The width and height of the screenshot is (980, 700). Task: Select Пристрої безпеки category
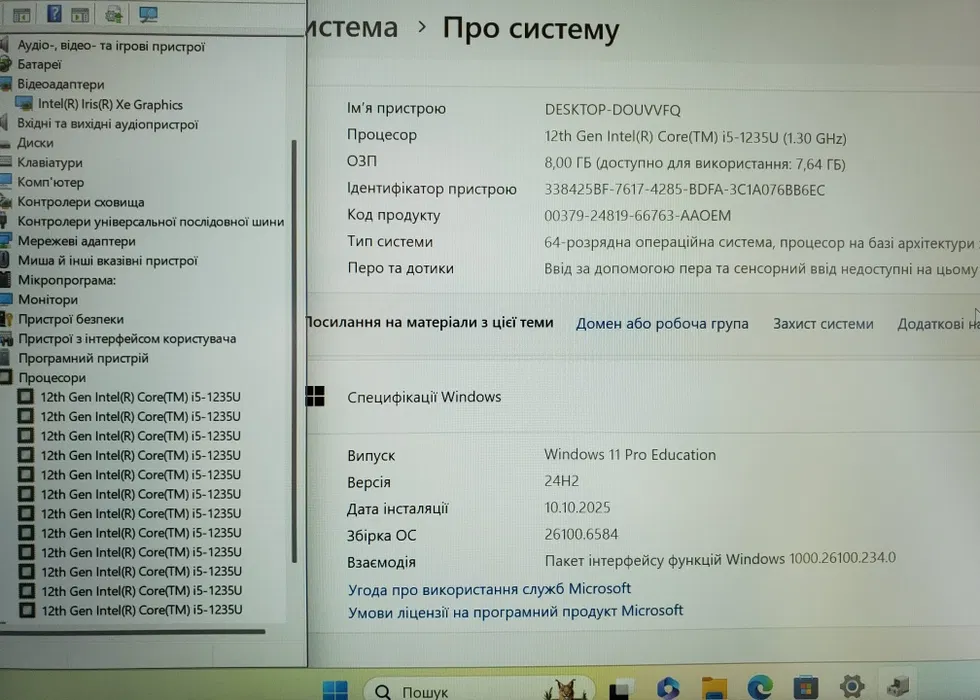tap(71, 319)
